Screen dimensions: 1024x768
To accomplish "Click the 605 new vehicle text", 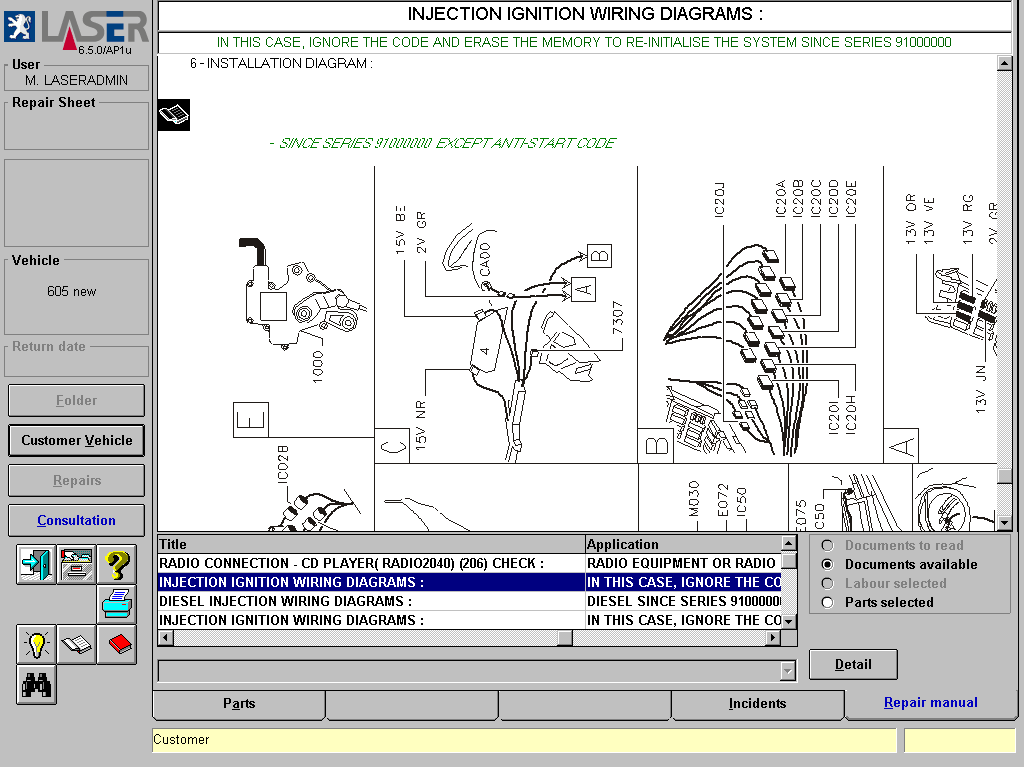I will point(72,291).
